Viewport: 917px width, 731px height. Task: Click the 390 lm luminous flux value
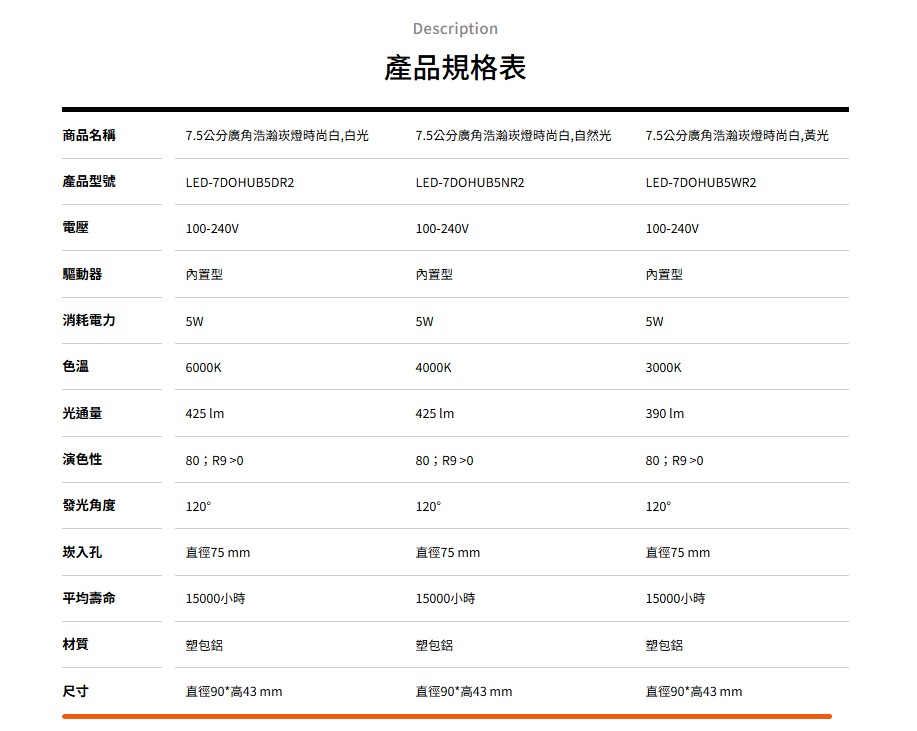[x=664, y=413]
